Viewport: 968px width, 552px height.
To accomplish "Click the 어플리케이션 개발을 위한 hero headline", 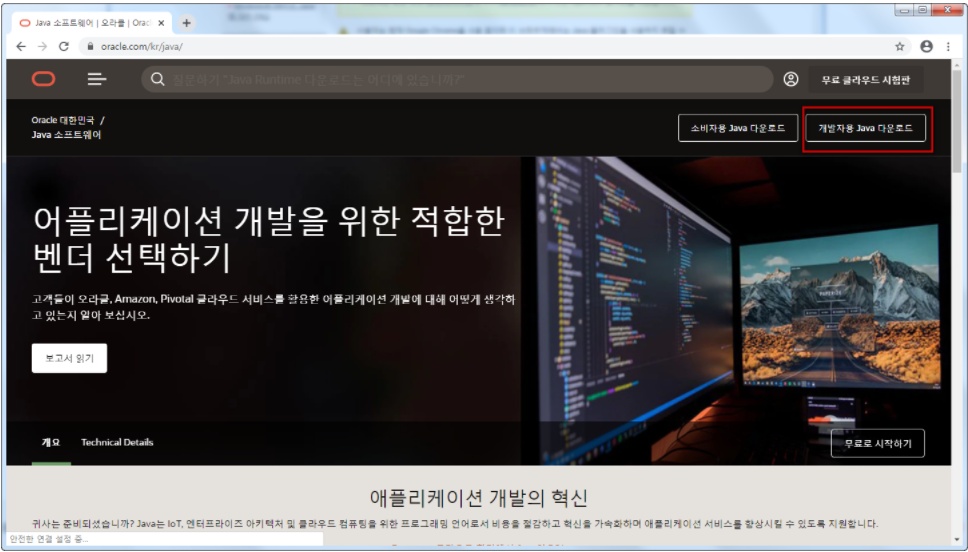I will tap(269, 240).
